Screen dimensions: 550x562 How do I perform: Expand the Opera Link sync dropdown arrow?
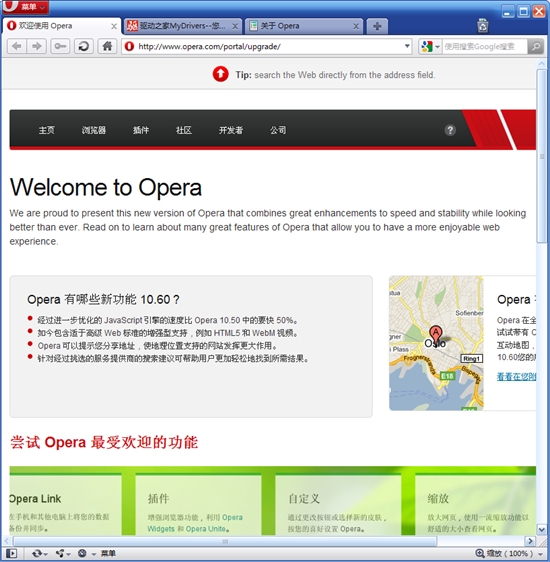46,554
